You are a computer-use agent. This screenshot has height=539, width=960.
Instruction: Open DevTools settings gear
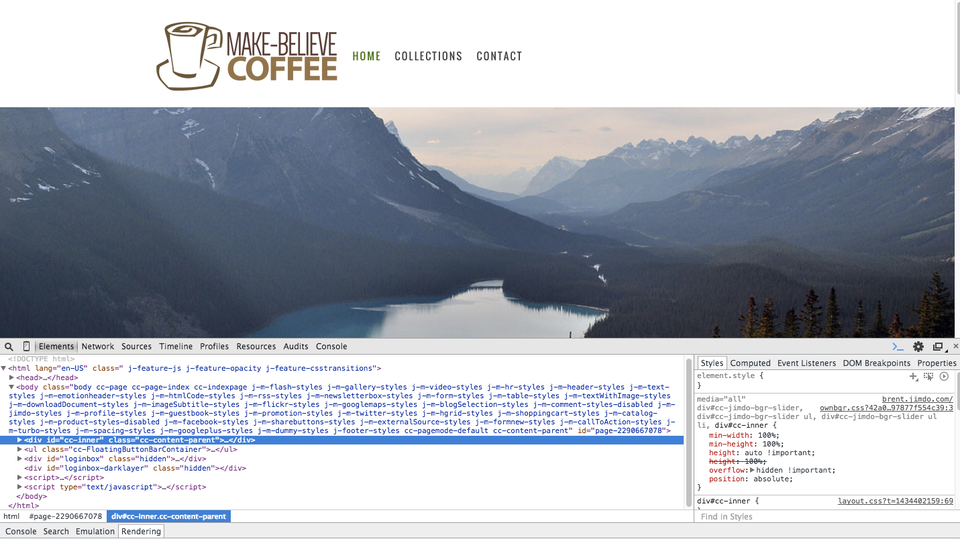click(918, 347)
